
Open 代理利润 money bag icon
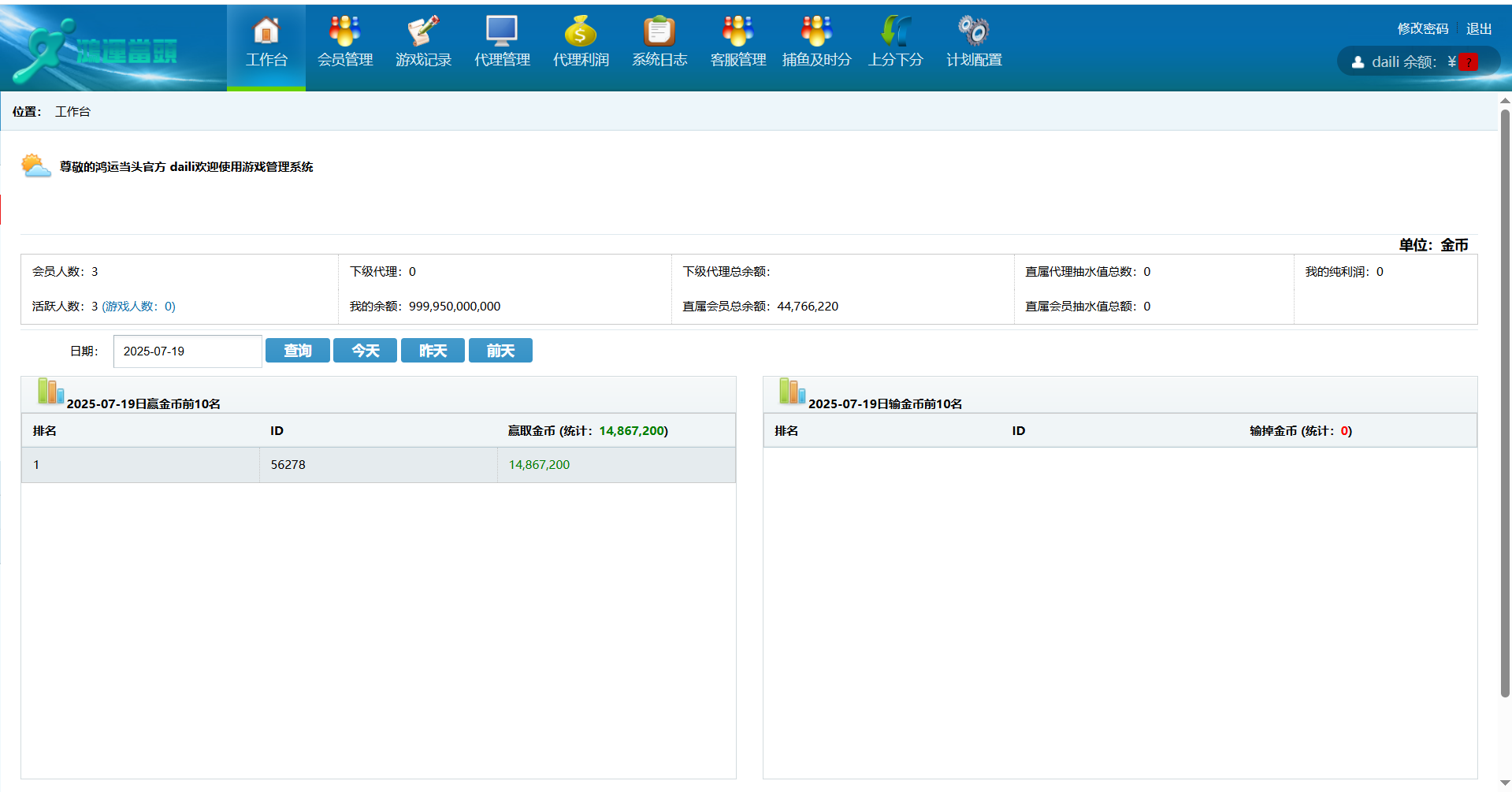click(x=581, y=32)
